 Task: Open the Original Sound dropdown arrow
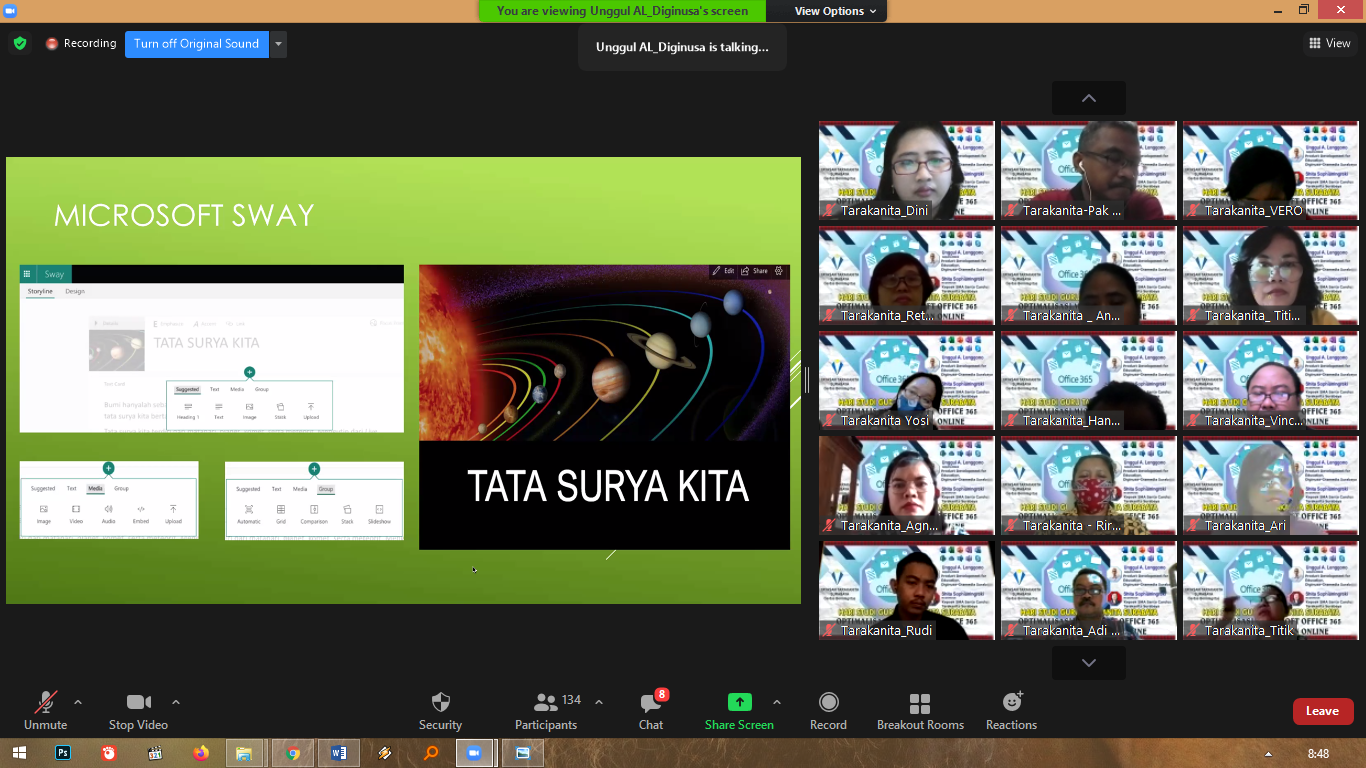click(279, 44)
